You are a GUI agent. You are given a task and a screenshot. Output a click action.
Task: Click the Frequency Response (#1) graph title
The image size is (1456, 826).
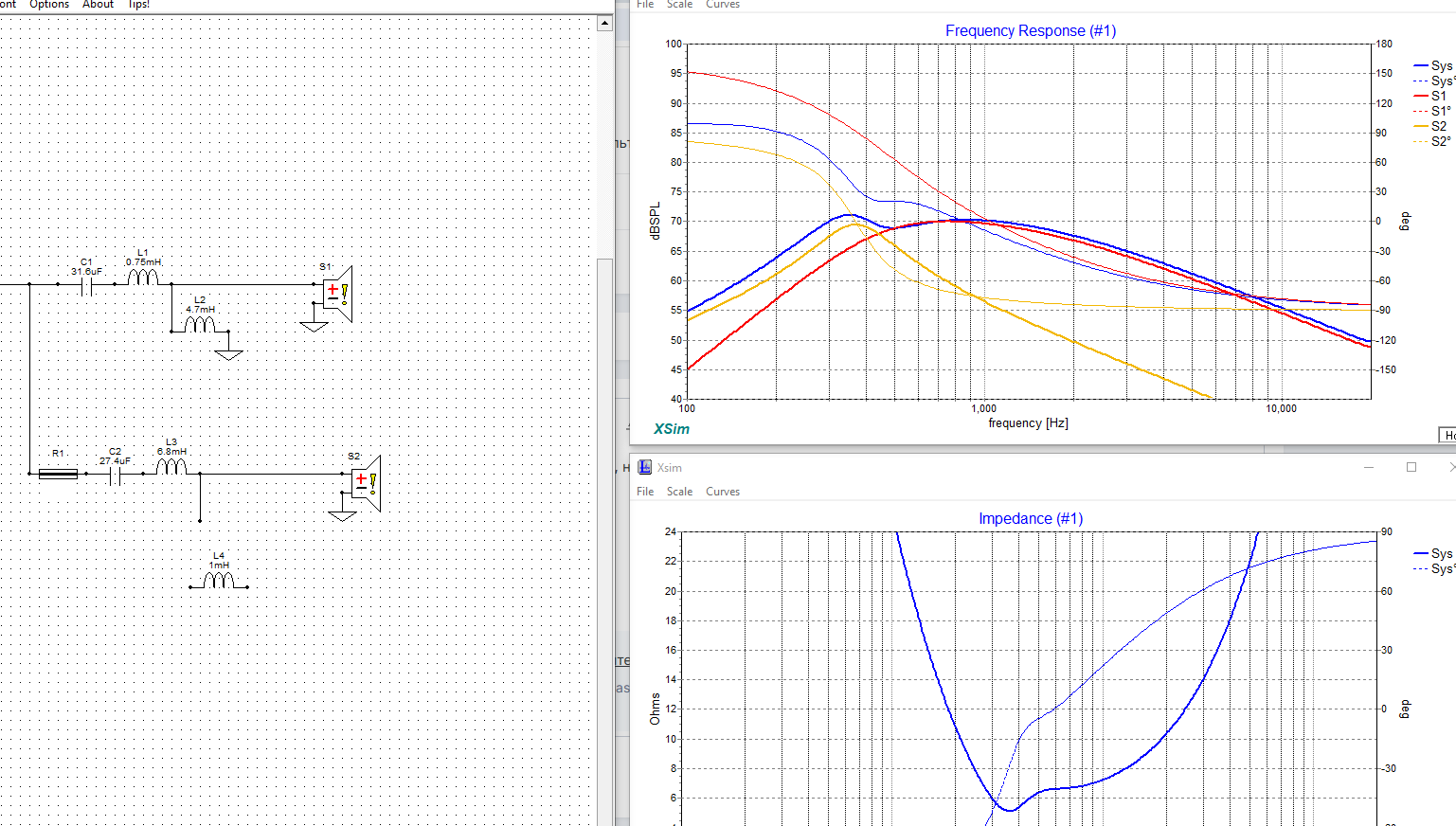point(1031,30)
